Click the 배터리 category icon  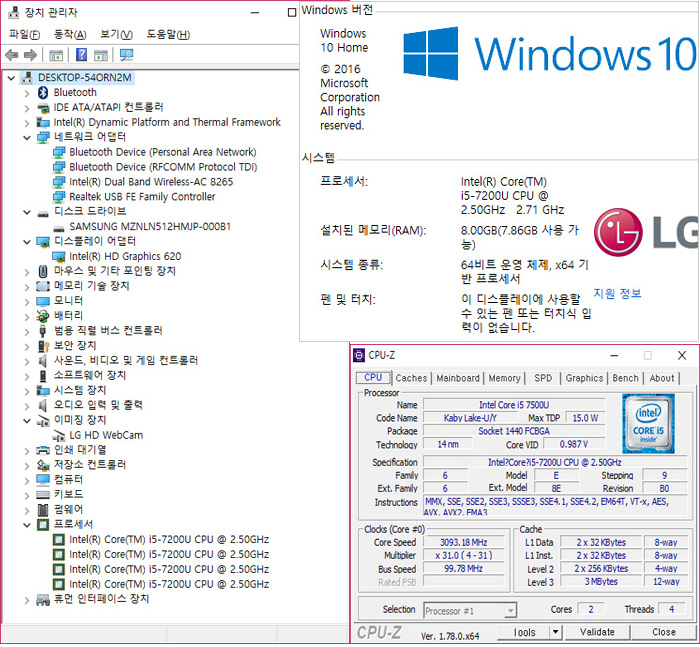[x=43, y=316]
